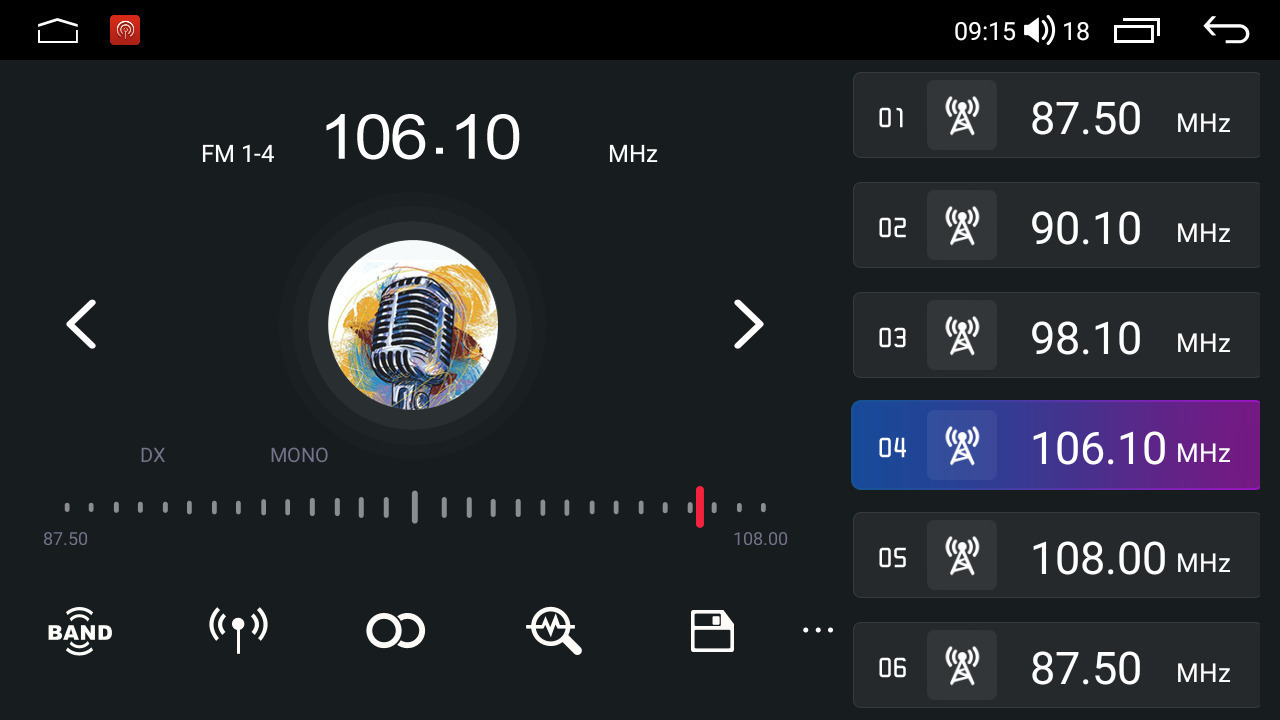The height and width of the screenshot is (720, 1280).
Task: Go back using the return arrow
Action: [1226, 30]
